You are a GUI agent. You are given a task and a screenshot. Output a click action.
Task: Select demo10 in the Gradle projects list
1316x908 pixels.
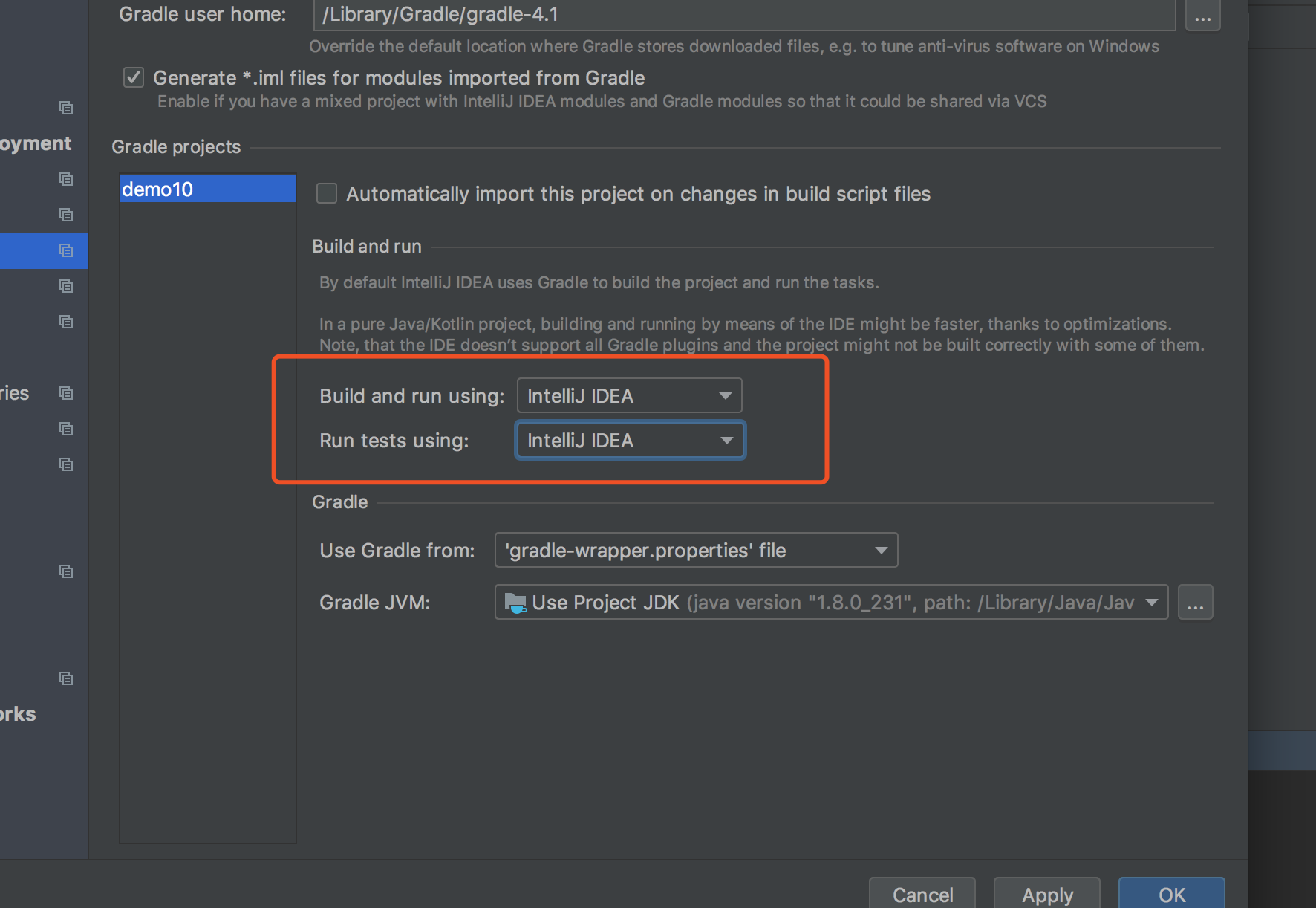(207, 189)
